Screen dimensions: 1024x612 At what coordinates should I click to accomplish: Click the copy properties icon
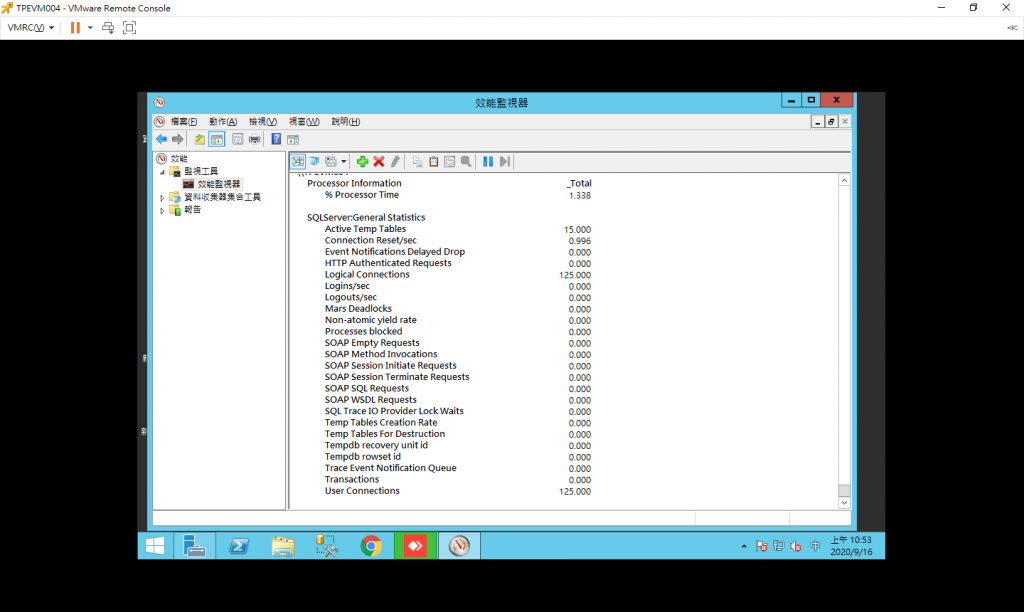417,161
